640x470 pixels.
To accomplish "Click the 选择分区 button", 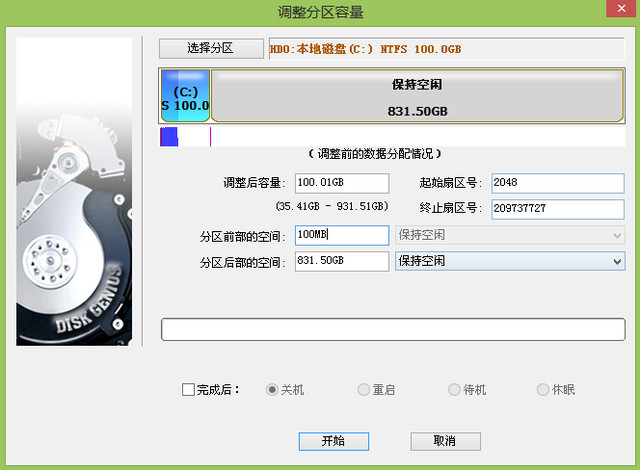I will [211, 49].
